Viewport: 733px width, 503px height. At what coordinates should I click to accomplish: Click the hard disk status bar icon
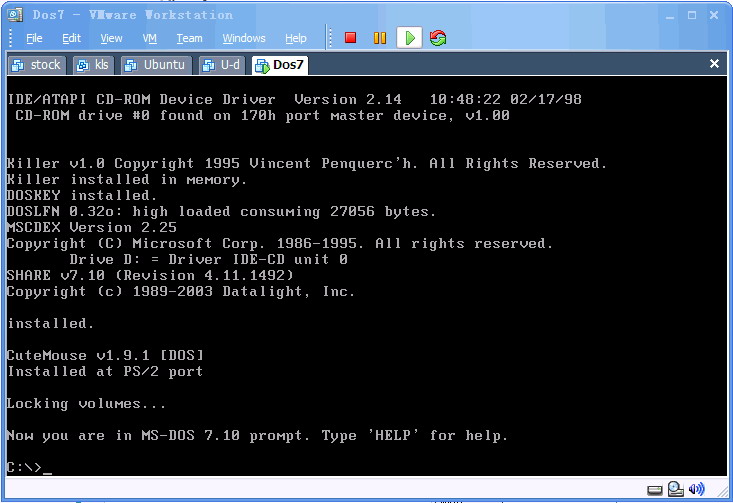pyautogui.click(x=654, y=490)
